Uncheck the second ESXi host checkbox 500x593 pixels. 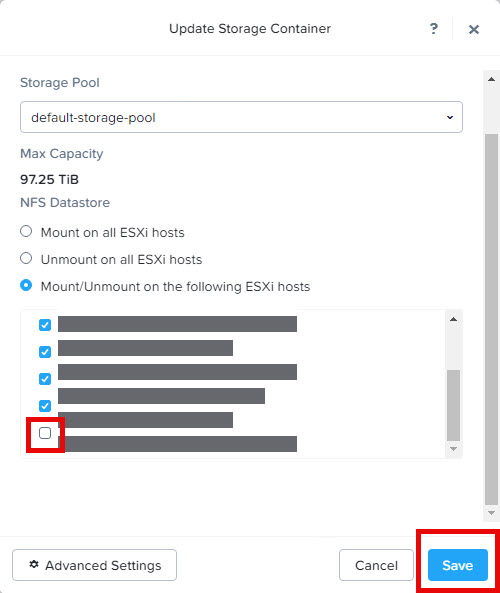point(45,352)
